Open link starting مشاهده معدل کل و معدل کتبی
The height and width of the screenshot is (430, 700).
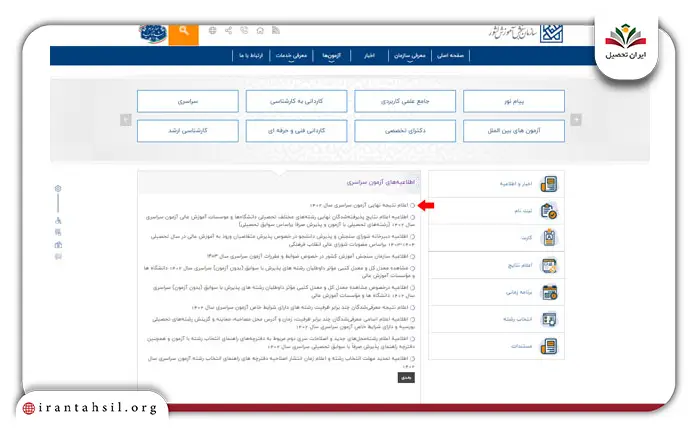(279, 271)
